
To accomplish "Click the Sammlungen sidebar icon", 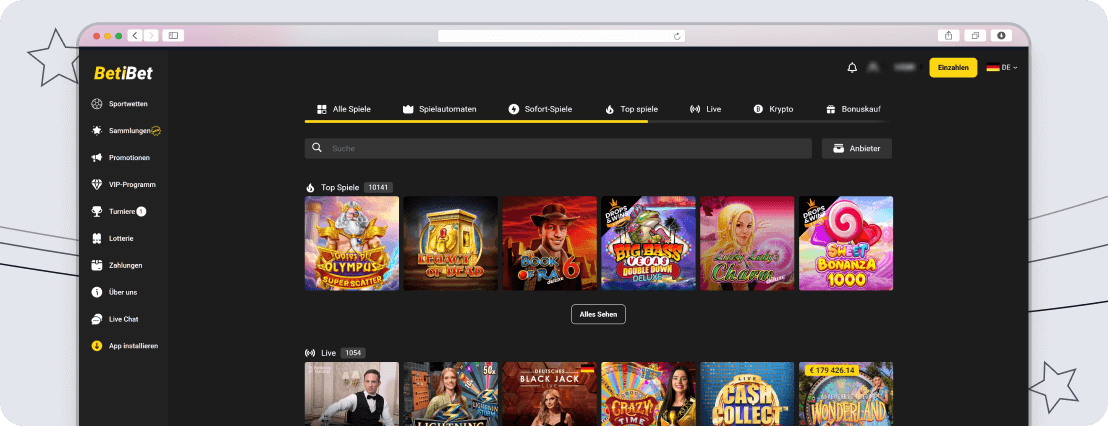I will click(x=97, y=131).
